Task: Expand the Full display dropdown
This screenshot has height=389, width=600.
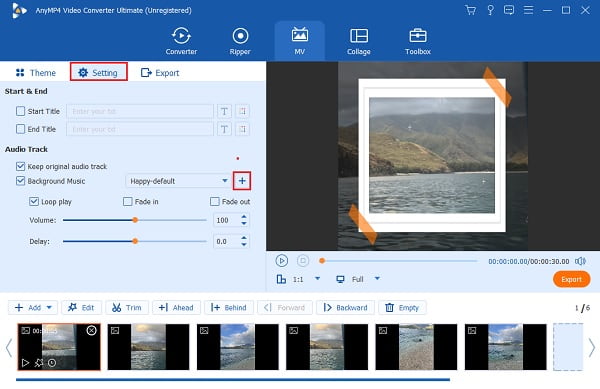Action: 377,278
